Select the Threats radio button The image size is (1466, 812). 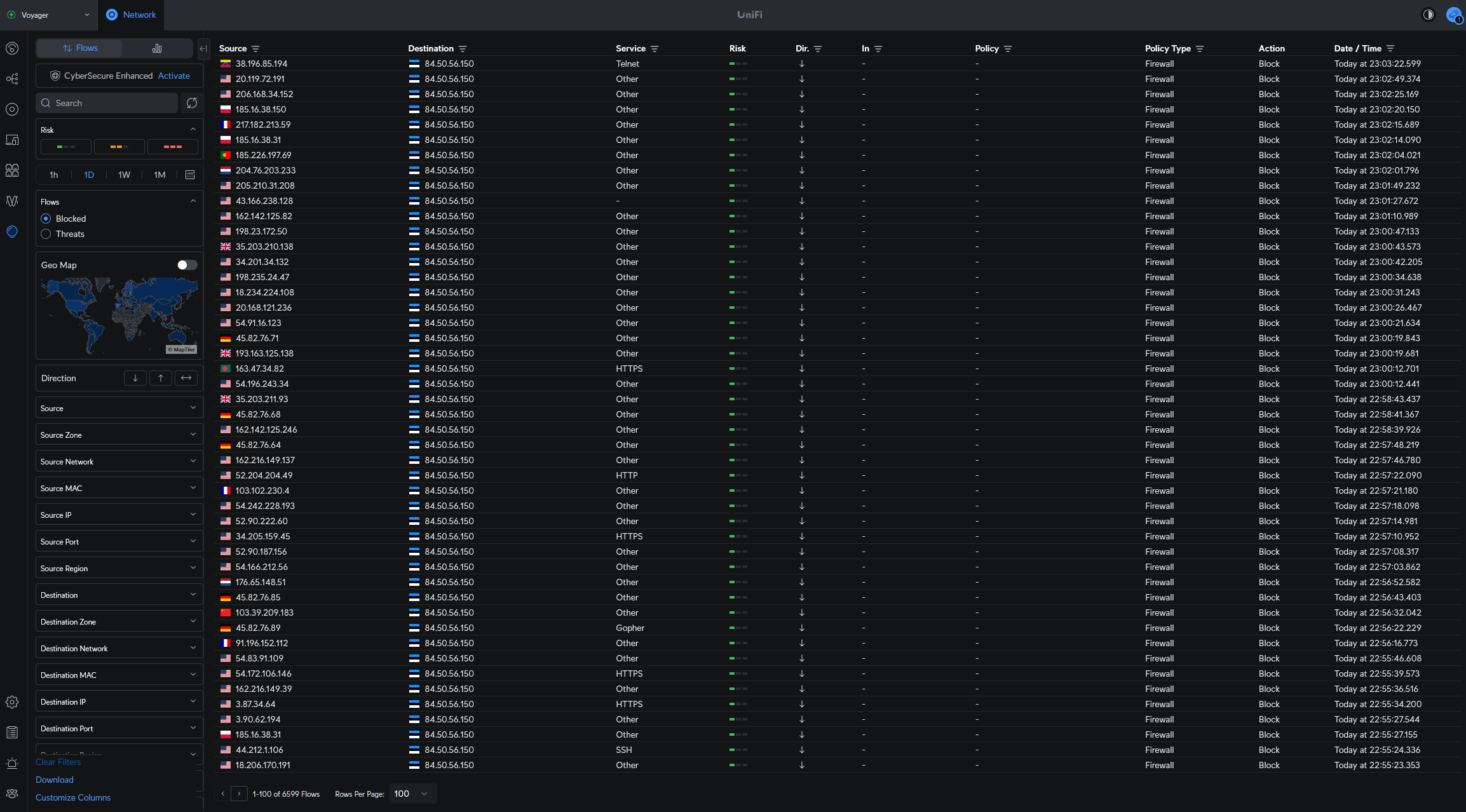click(46, 234)
